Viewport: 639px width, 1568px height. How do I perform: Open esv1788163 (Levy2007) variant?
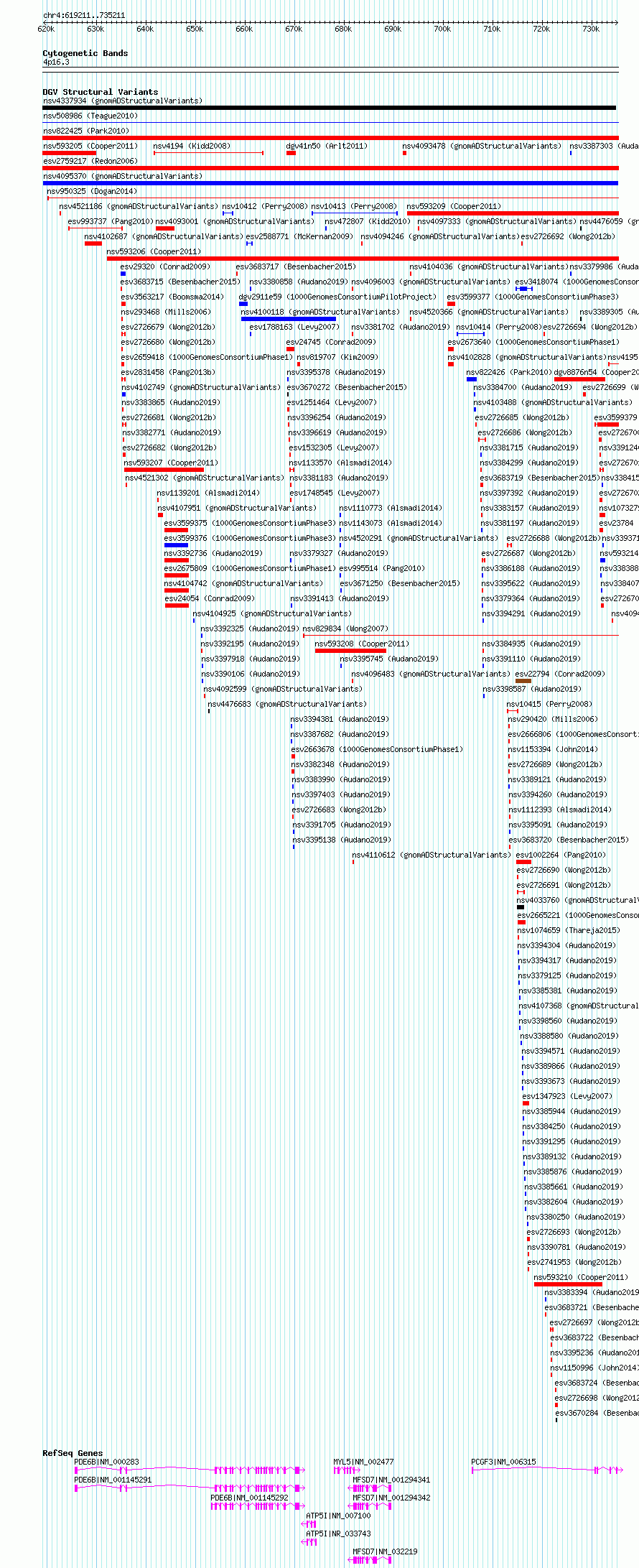click(x=294, y=327)
